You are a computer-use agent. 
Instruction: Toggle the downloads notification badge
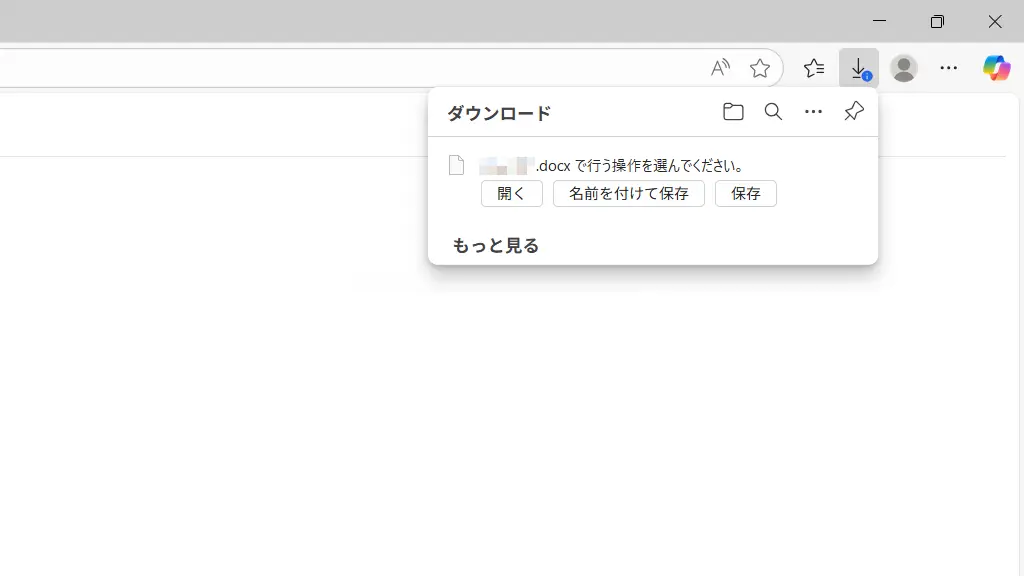(866, 75)
